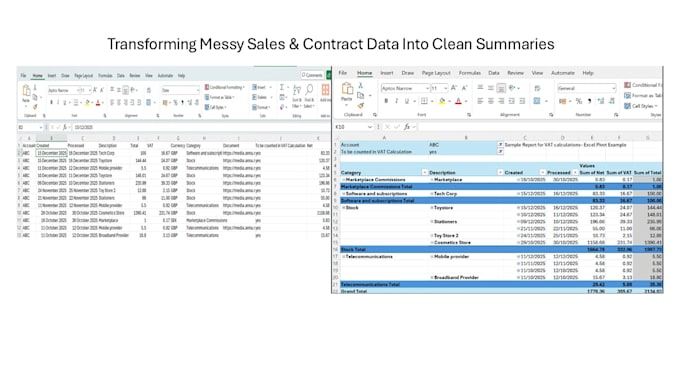Collapse Telecommunications group in pivot table

point(343,257)
